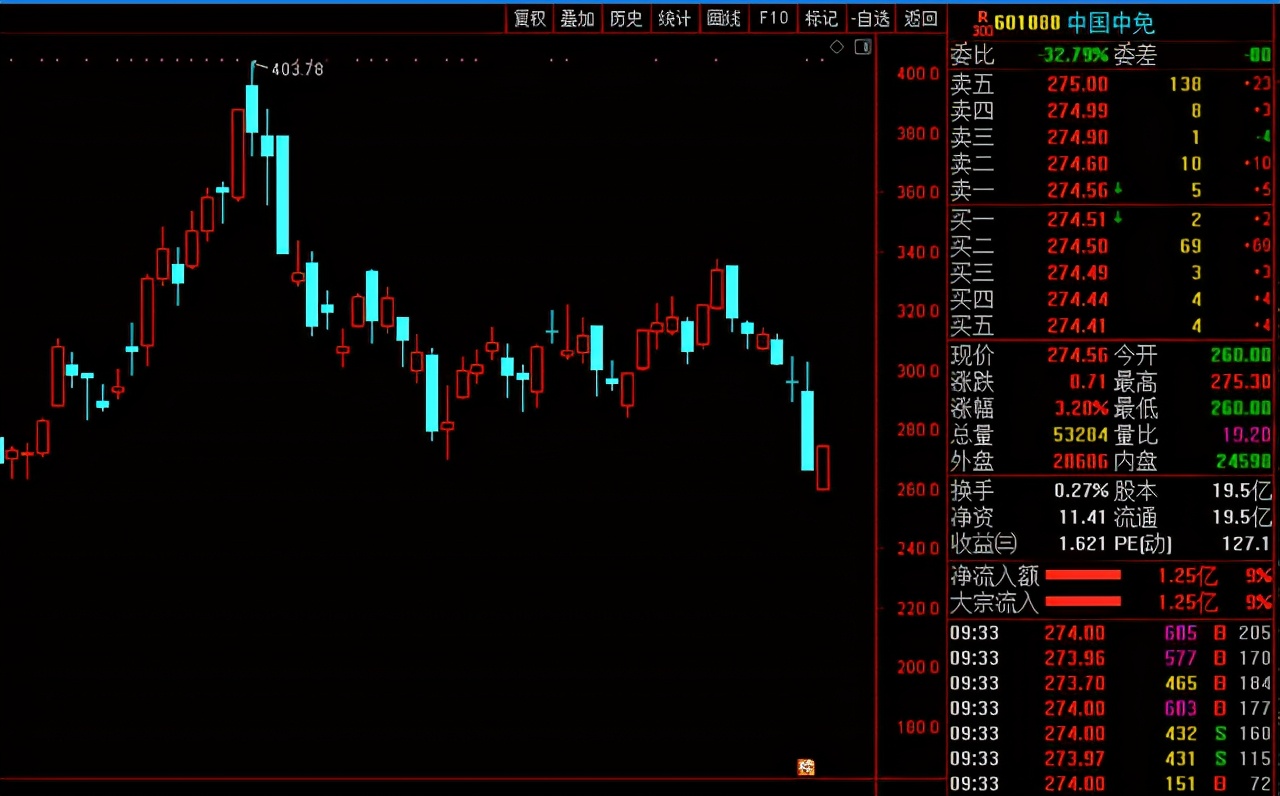Click the trade row with volume 151
The height and width of the screenshot is (796, 1280).
pos(1110,784)
